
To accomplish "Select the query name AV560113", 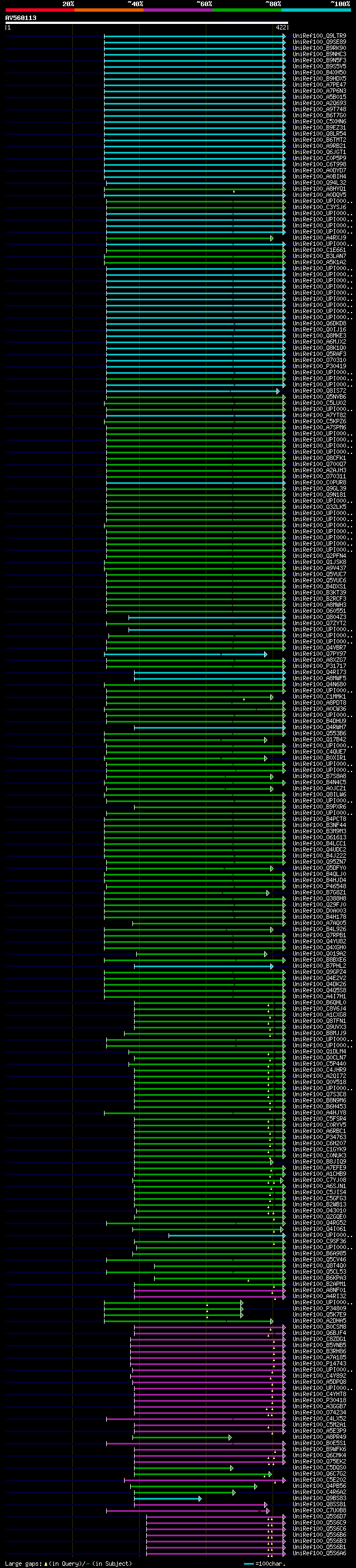I will 21,18.
